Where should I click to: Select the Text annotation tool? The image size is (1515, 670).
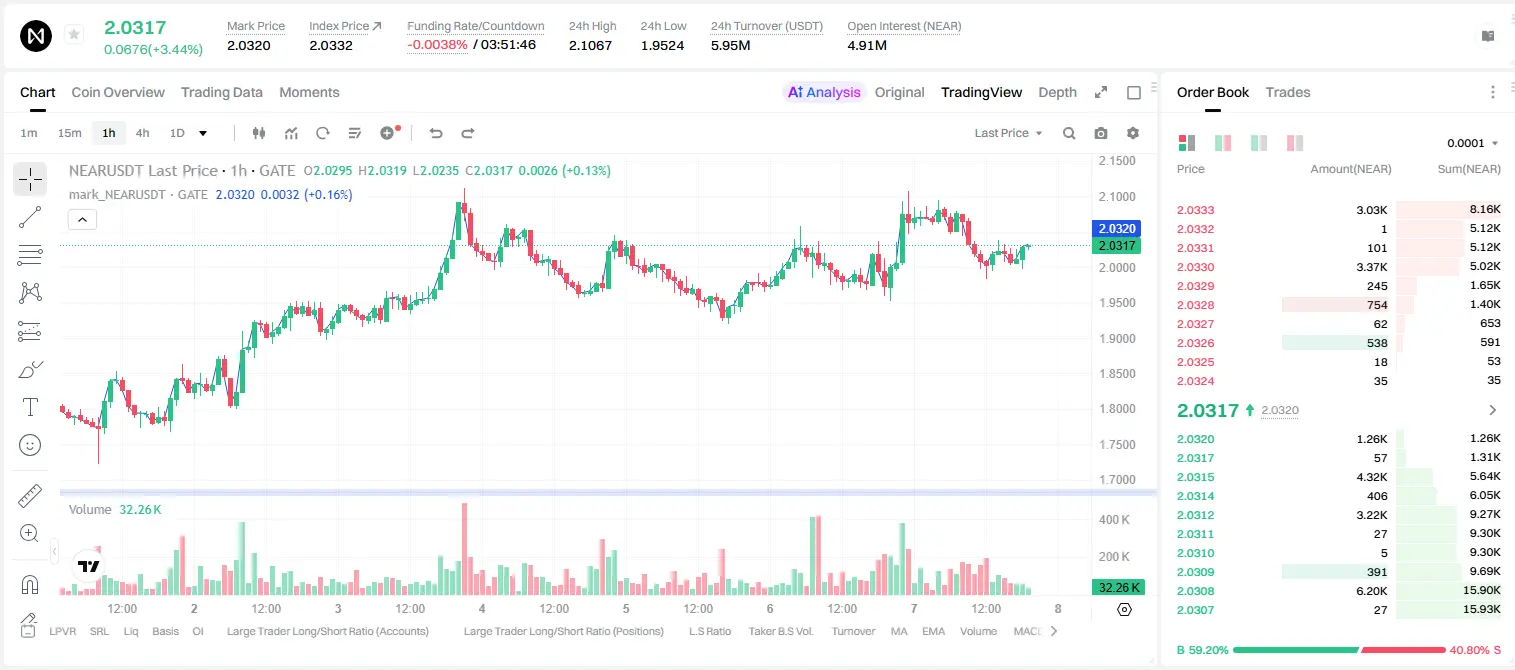pyautogui.click(x=30, y=407)
